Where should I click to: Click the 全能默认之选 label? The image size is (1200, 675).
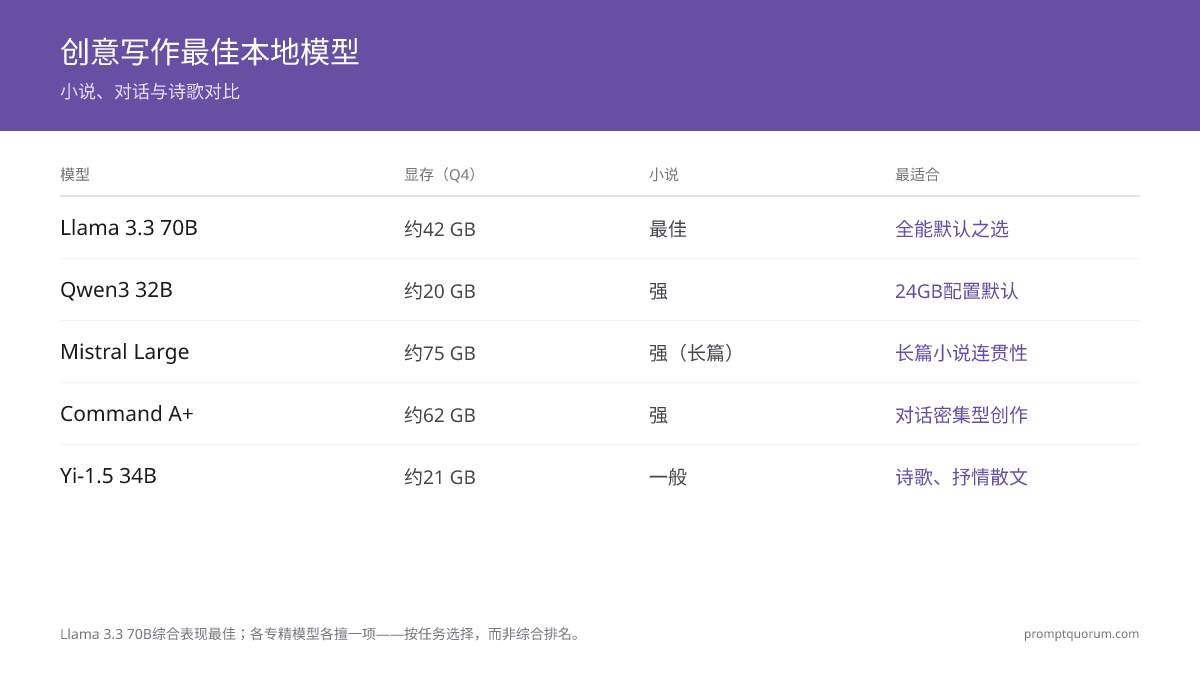click(952, 229)
